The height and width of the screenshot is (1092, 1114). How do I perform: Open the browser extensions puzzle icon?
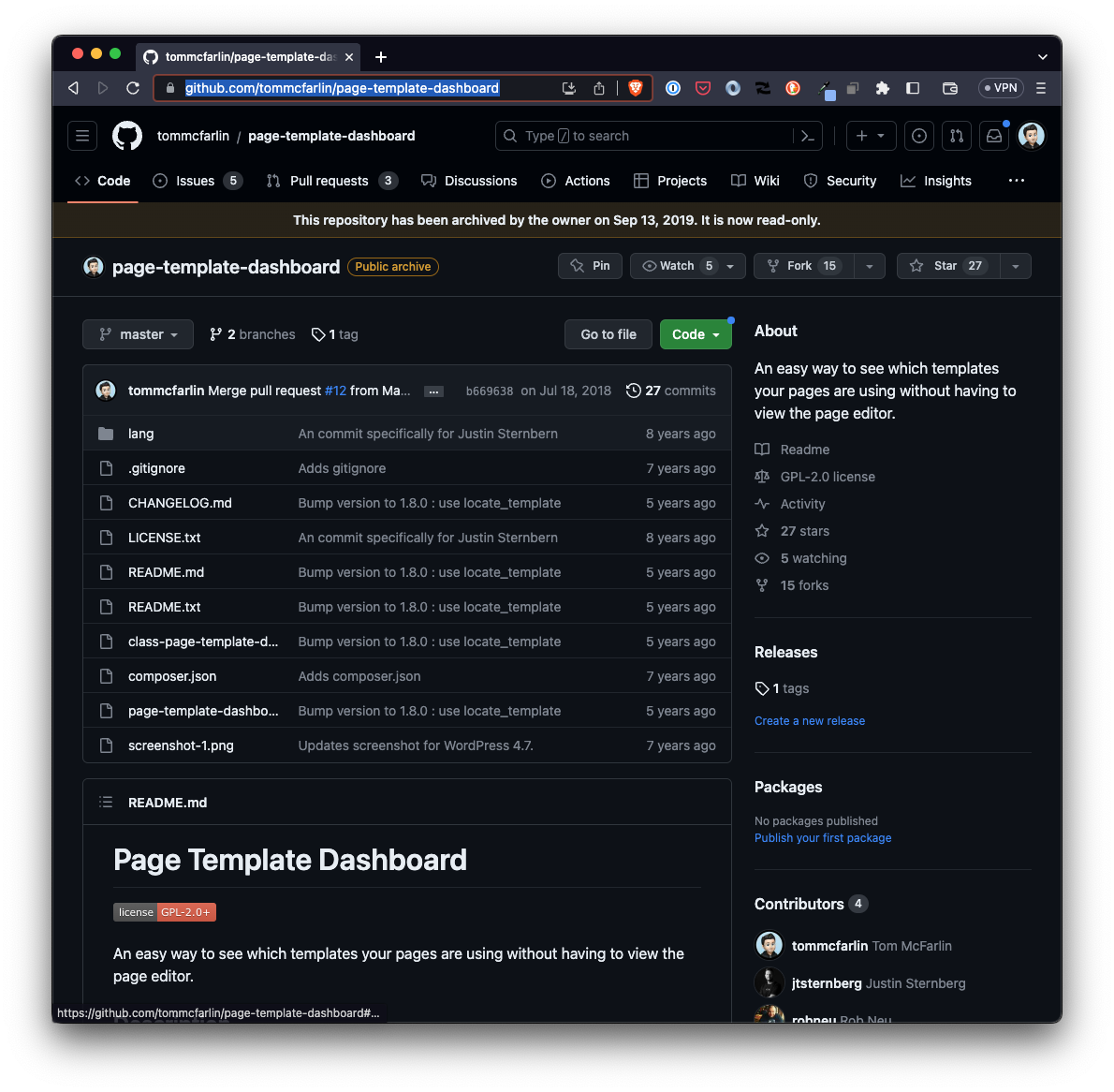883,88
